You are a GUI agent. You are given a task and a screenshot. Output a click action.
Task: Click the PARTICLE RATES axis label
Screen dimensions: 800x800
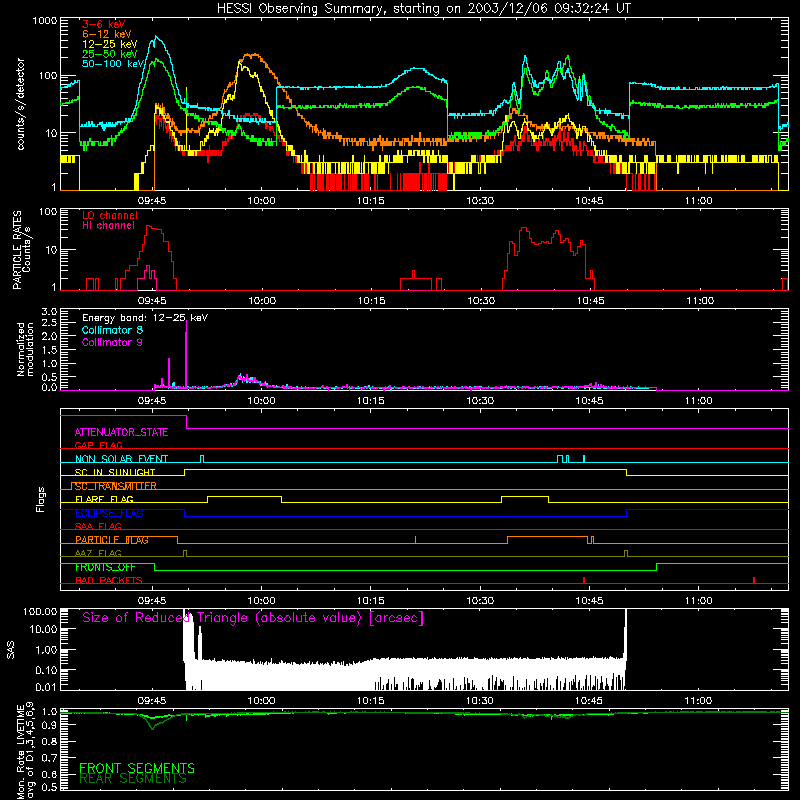(22, 250)
